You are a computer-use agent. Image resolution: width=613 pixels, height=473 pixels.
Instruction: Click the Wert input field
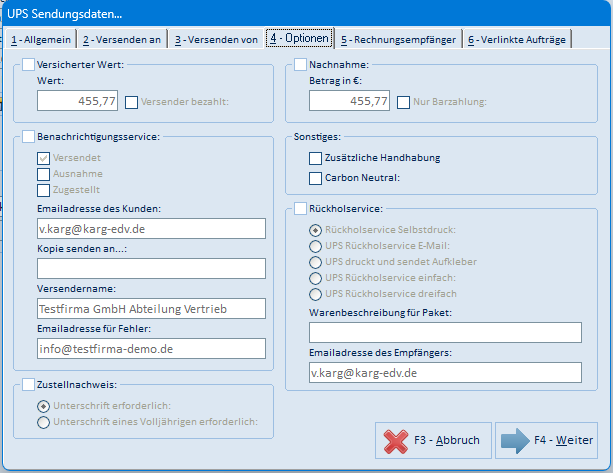[77, 101]
